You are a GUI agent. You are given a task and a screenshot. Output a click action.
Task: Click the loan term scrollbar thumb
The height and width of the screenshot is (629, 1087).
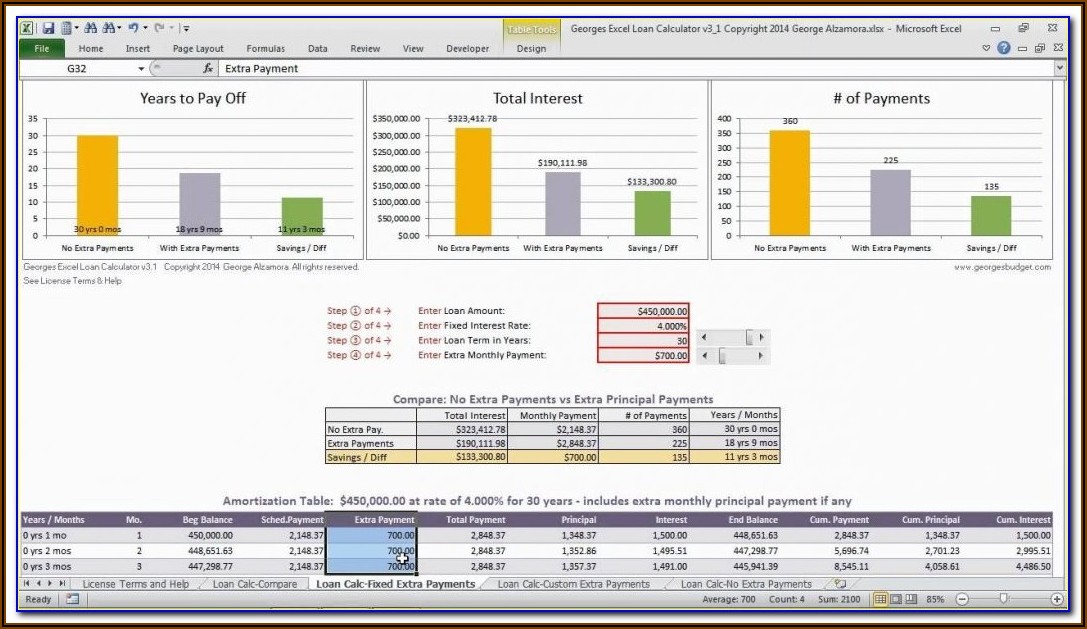[x=749, y=338]
